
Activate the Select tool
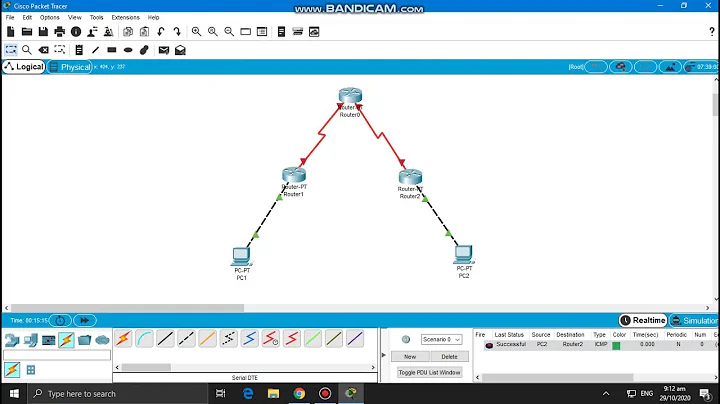click(11, 50)
